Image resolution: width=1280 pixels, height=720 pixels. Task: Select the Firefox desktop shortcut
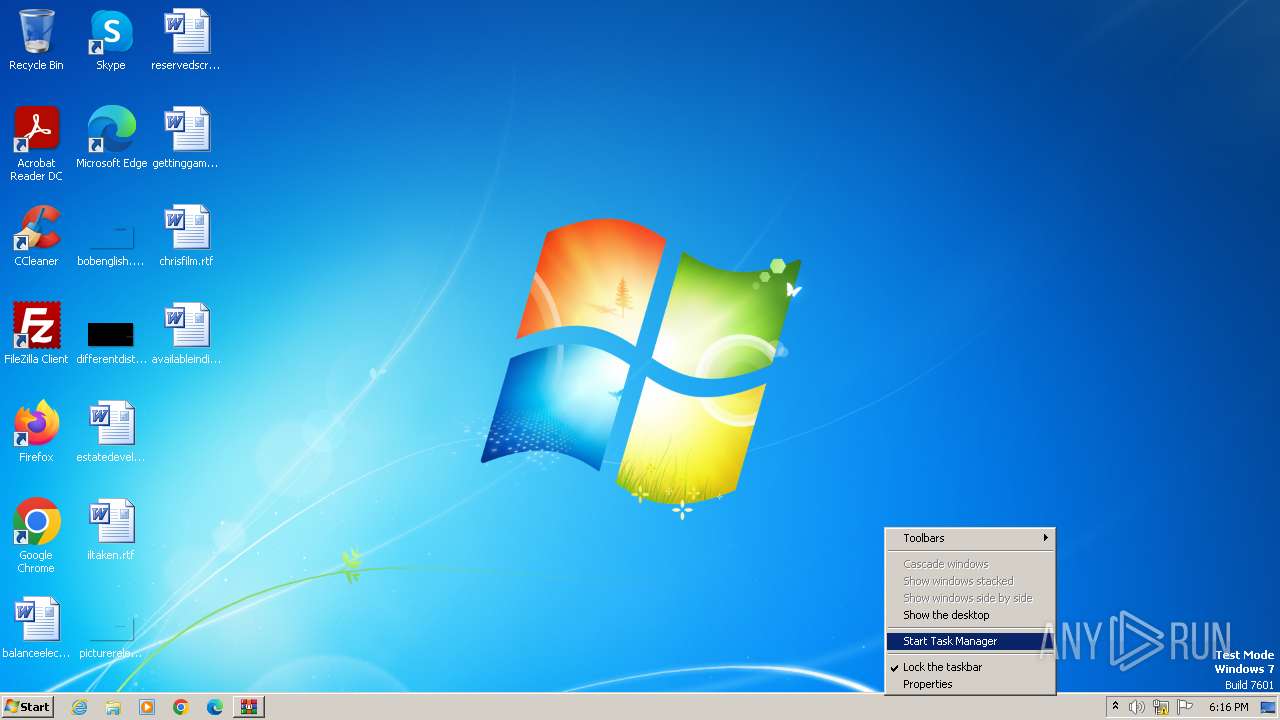(x=36, y=432)
